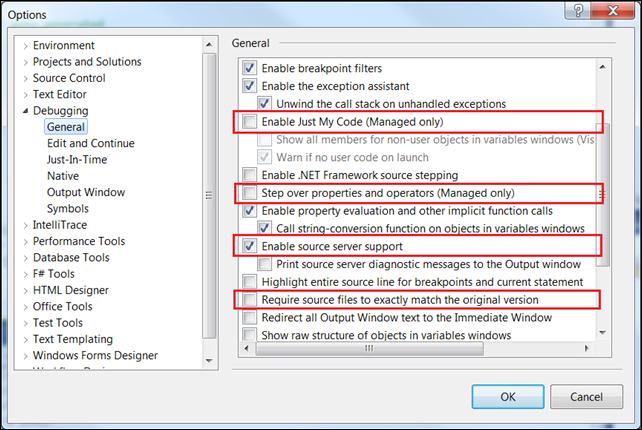642x430 pixels.
Task: Expand the IntelliTrace node arrow
Action: pyautogui.click(x=26, y=225)
